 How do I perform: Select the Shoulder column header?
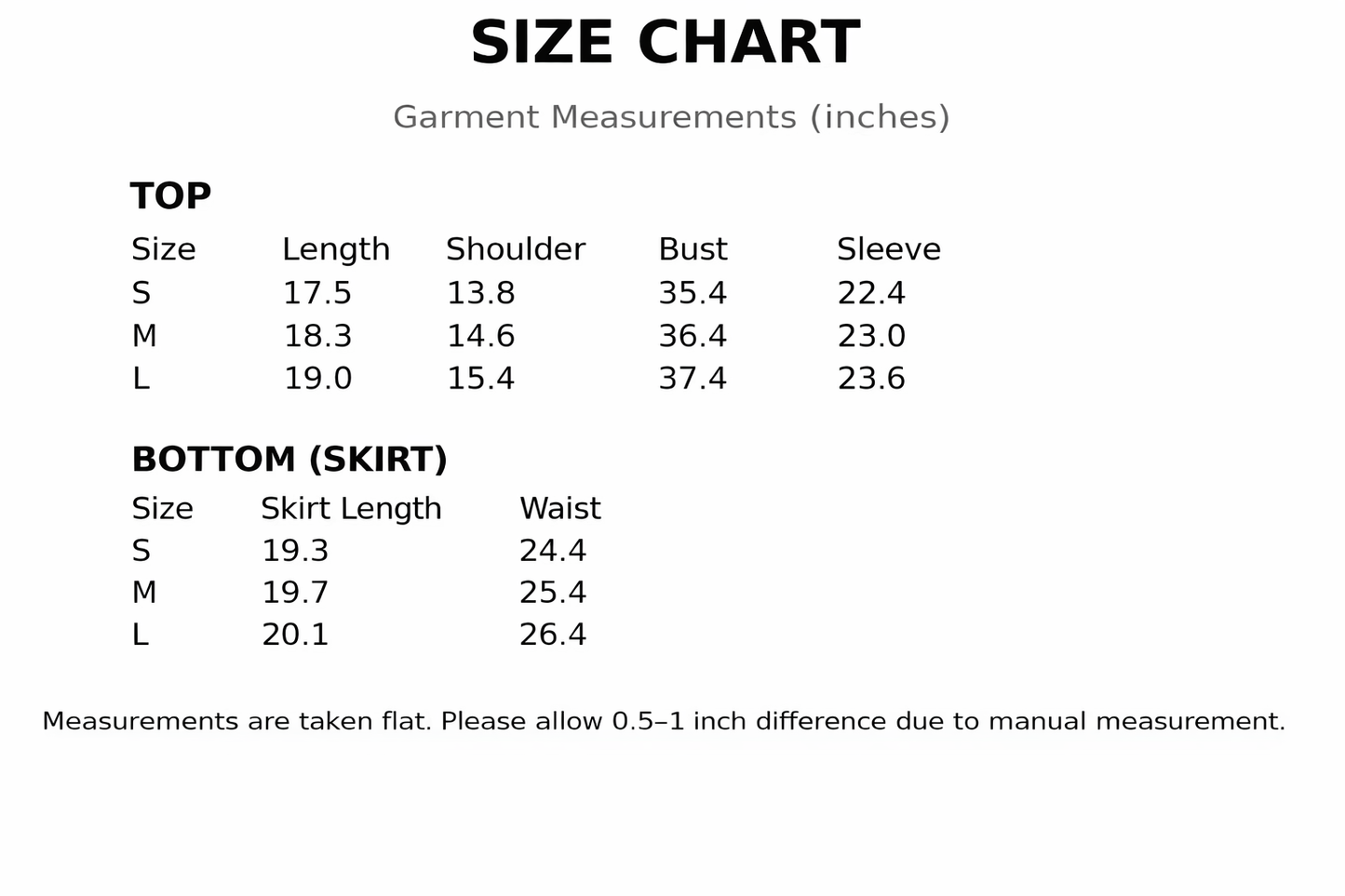(516, 249)
